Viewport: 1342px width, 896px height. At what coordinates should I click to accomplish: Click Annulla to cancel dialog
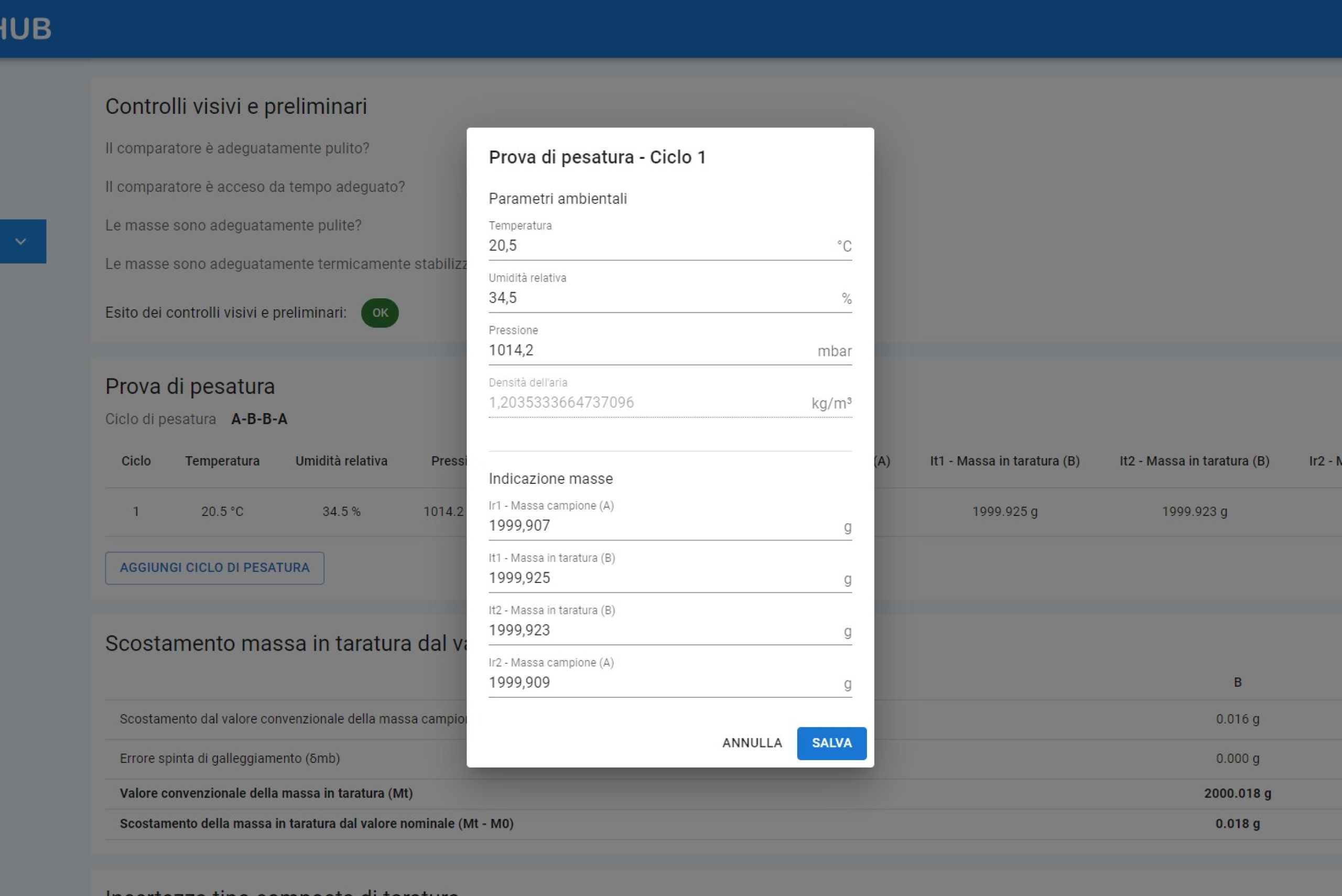pyautogui.click(x=752, y=743)
